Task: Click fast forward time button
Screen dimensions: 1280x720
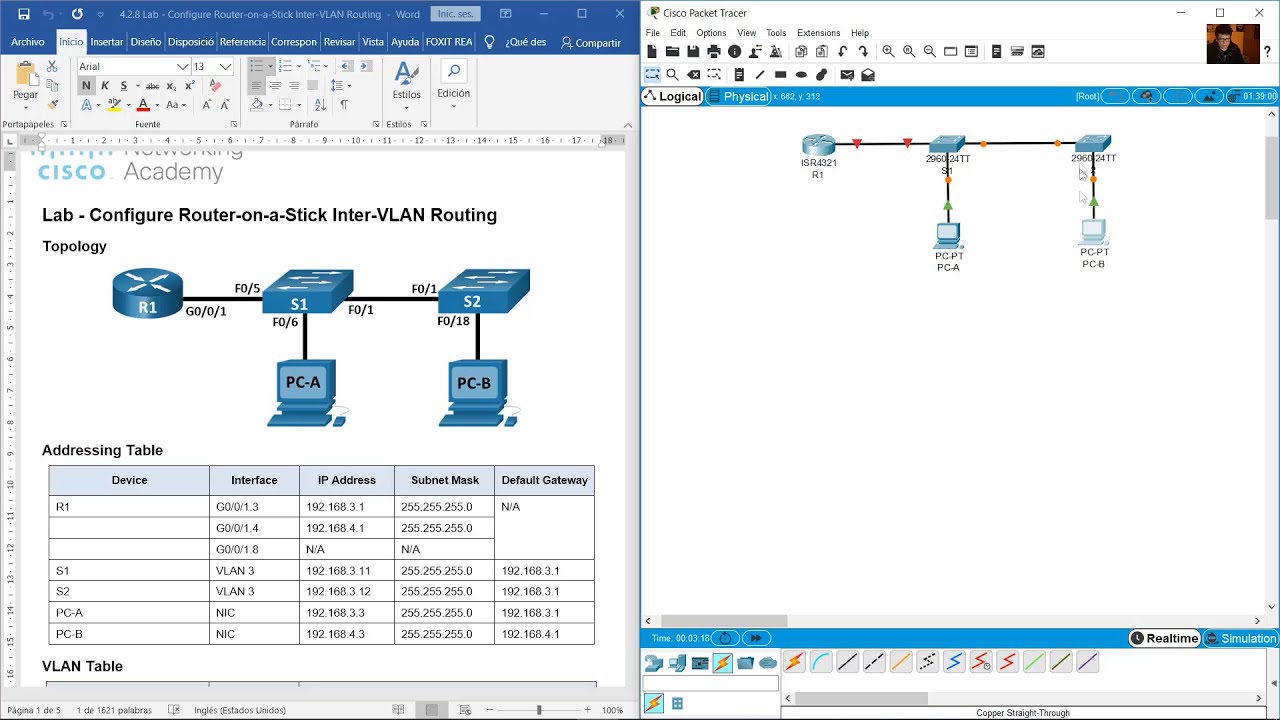Action: [755, 638]
